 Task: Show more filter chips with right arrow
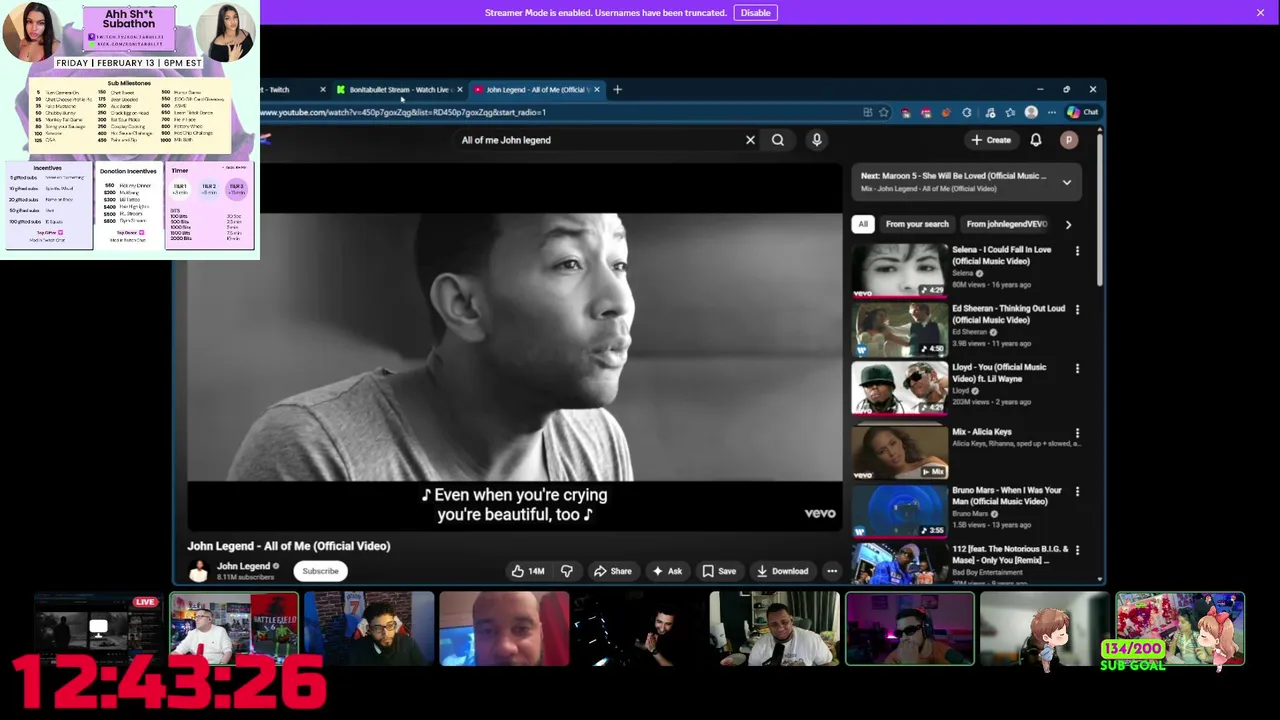1068,224
